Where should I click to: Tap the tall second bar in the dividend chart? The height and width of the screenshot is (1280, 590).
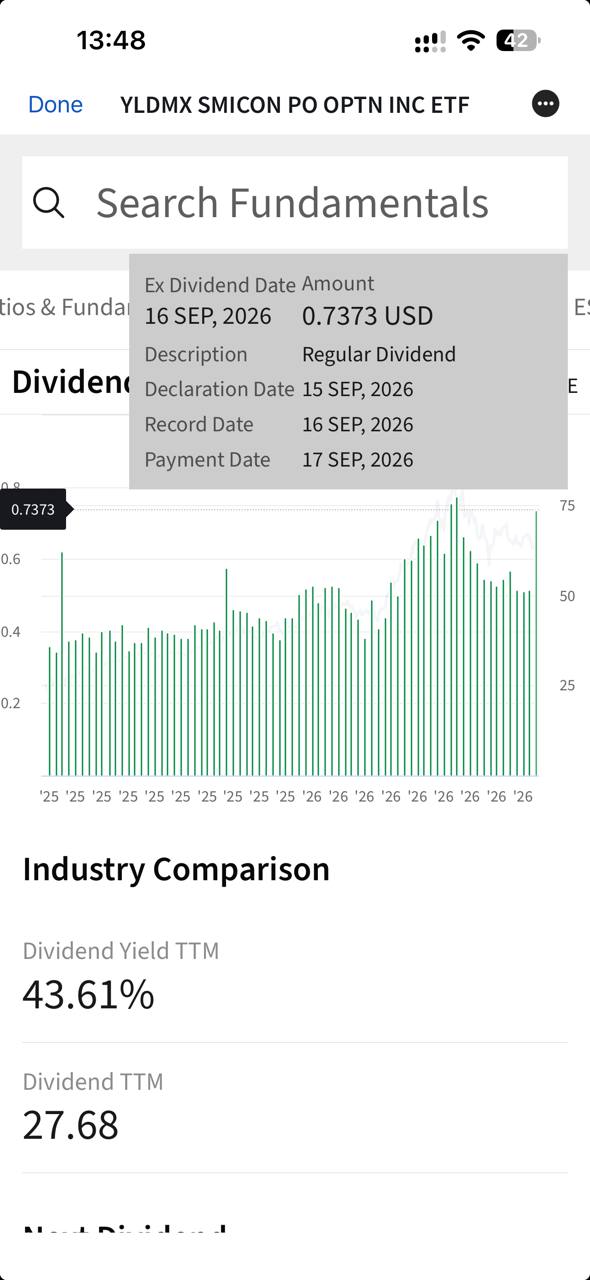(x=62, y=664)
